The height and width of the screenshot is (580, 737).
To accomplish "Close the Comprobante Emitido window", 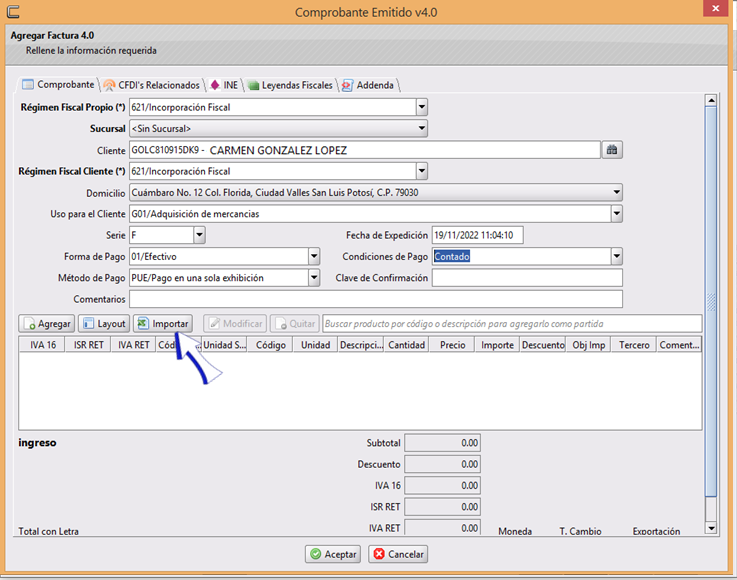I will 715,8.
